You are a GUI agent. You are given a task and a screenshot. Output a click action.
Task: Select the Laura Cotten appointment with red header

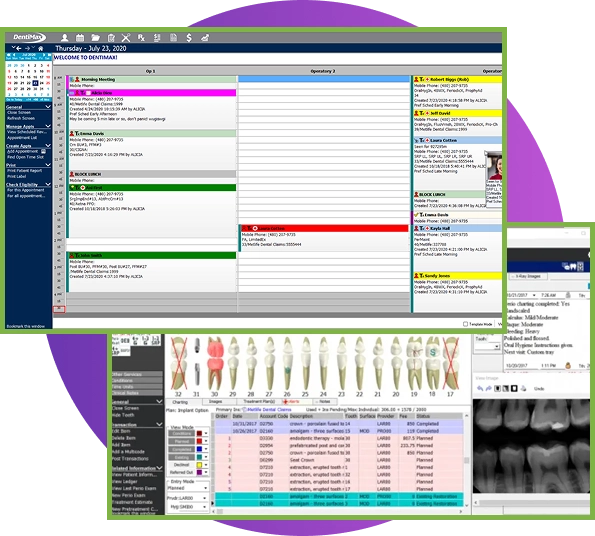(324, 237)
